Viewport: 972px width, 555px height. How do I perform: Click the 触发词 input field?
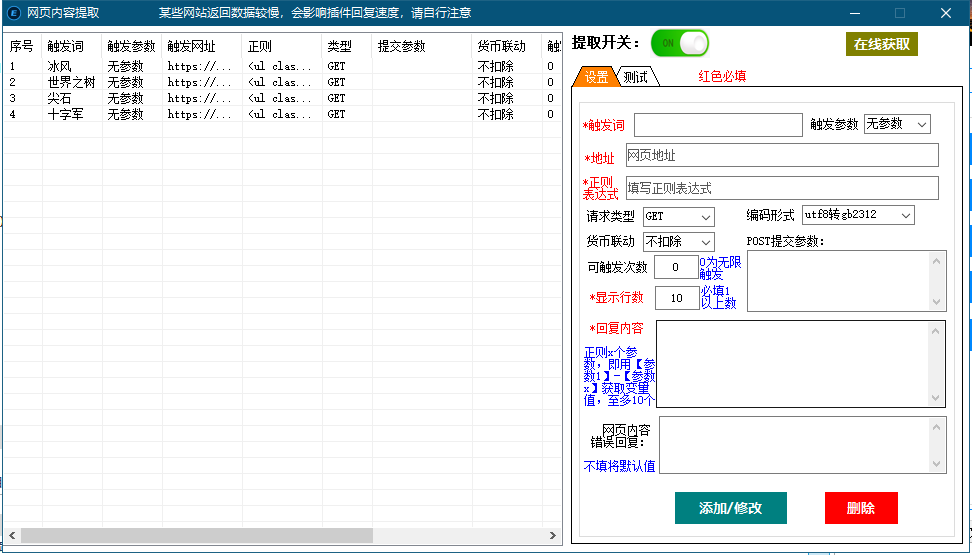pyautogui.click(x=717, y=125)
